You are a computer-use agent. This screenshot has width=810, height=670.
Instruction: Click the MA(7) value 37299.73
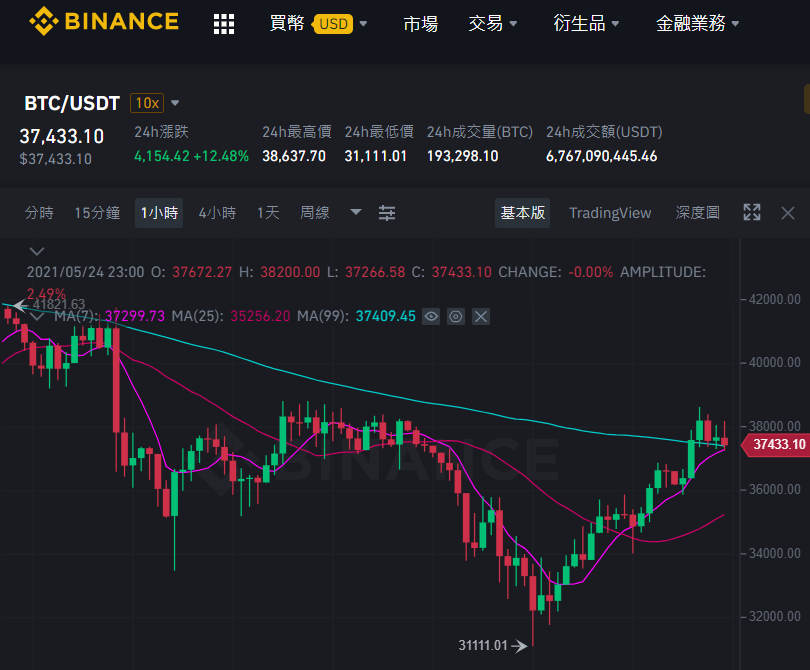click(135, 316)
